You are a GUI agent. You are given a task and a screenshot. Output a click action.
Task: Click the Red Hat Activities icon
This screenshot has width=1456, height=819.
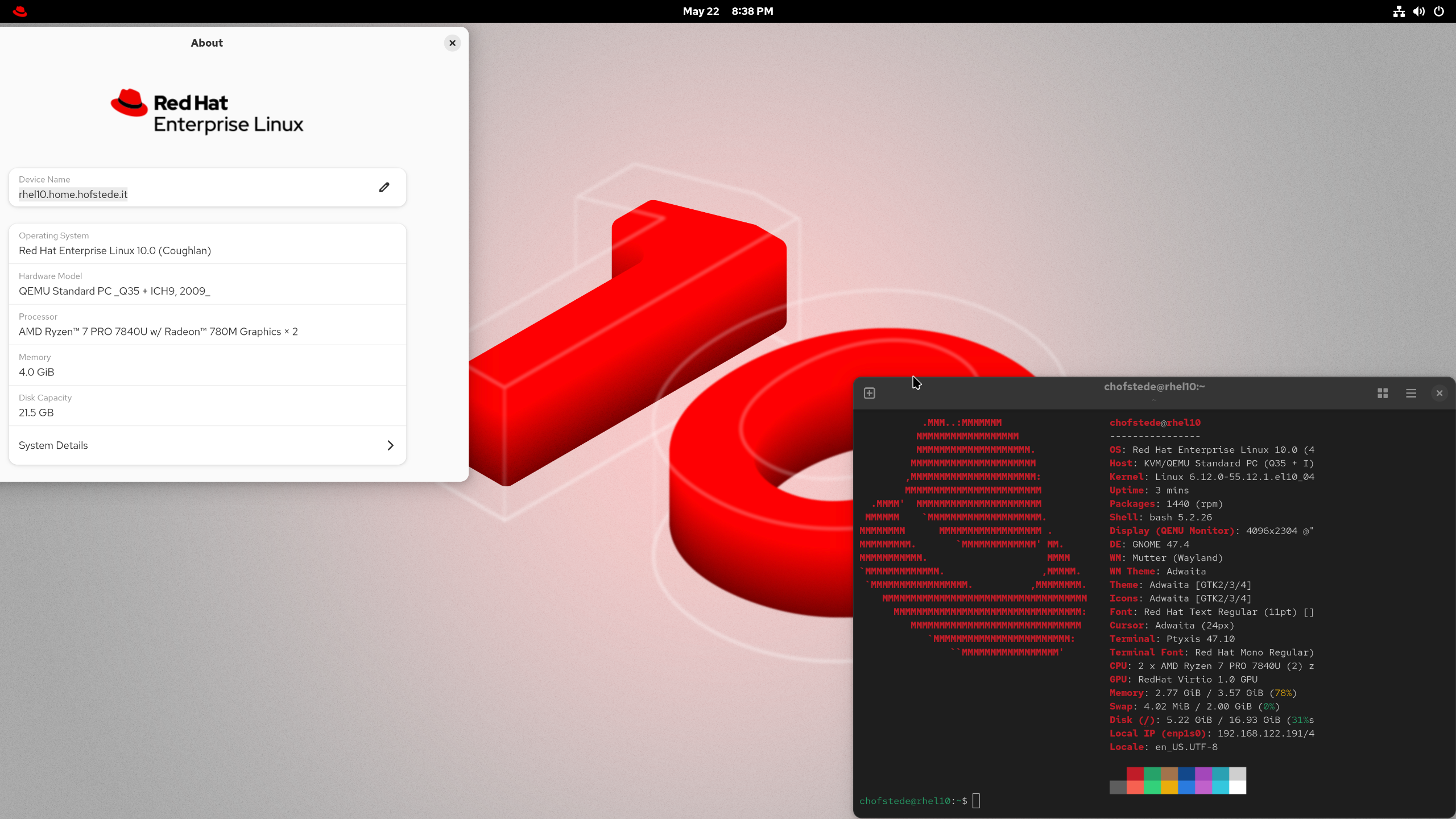click(x=20, y=11)
